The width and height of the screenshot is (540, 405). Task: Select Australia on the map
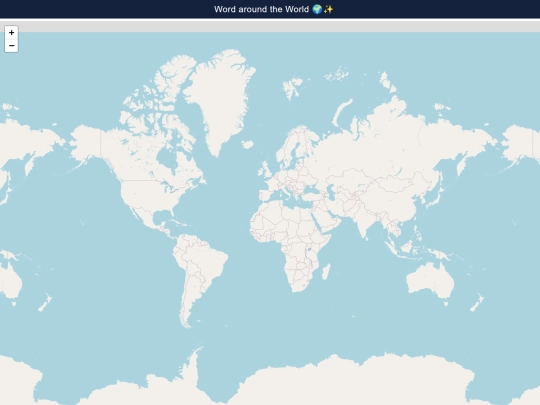430,282
